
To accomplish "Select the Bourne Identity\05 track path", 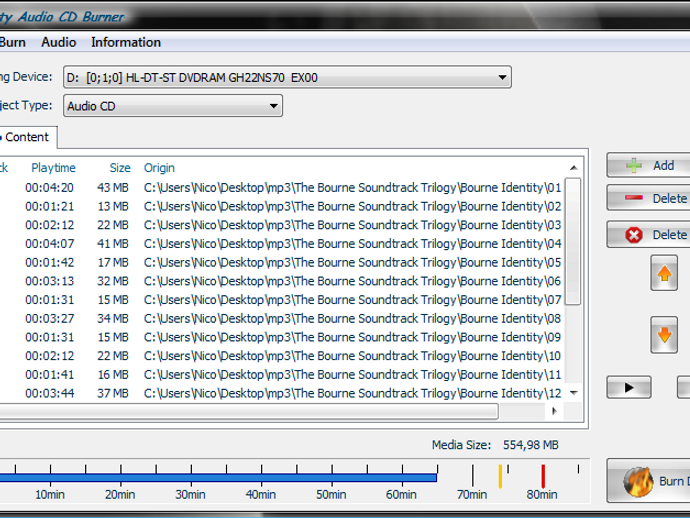I will pyautogui.click(x=352, y=262).
